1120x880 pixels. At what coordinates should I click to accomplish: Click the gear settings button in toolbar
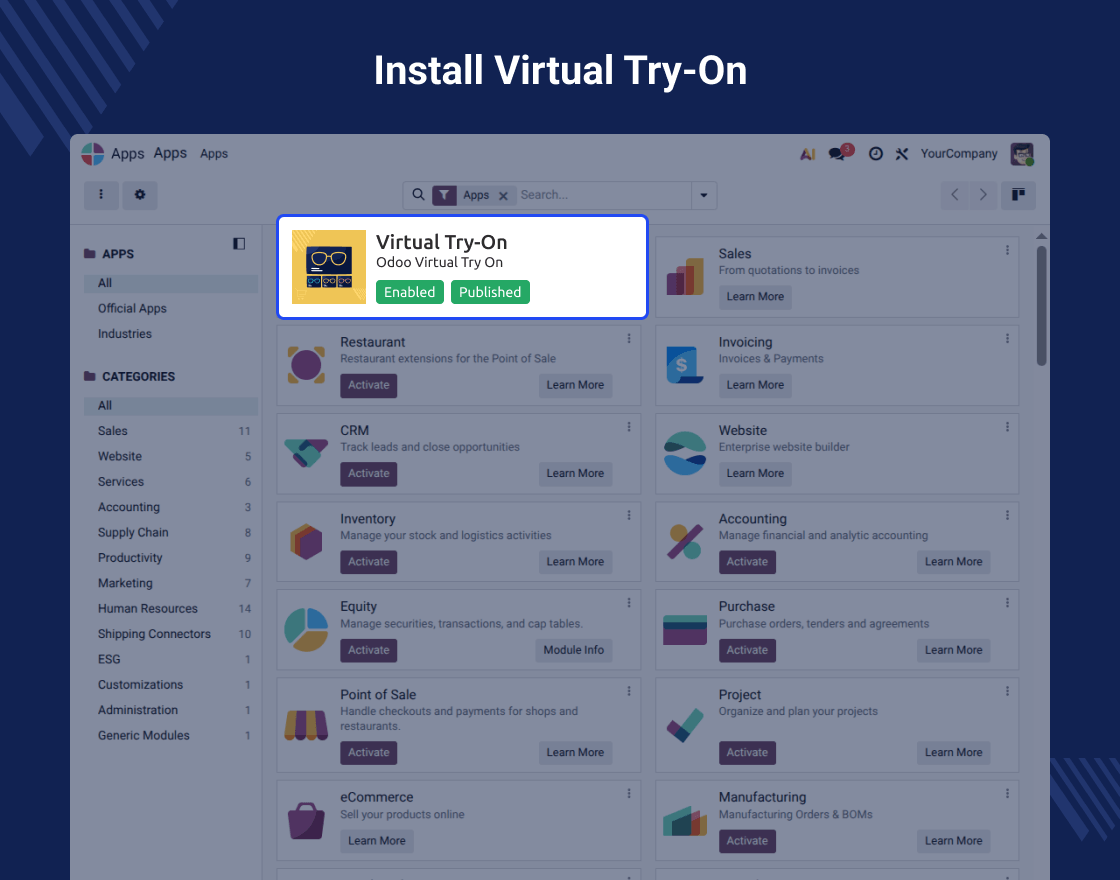pyautogui.click(x=140, y=195)
